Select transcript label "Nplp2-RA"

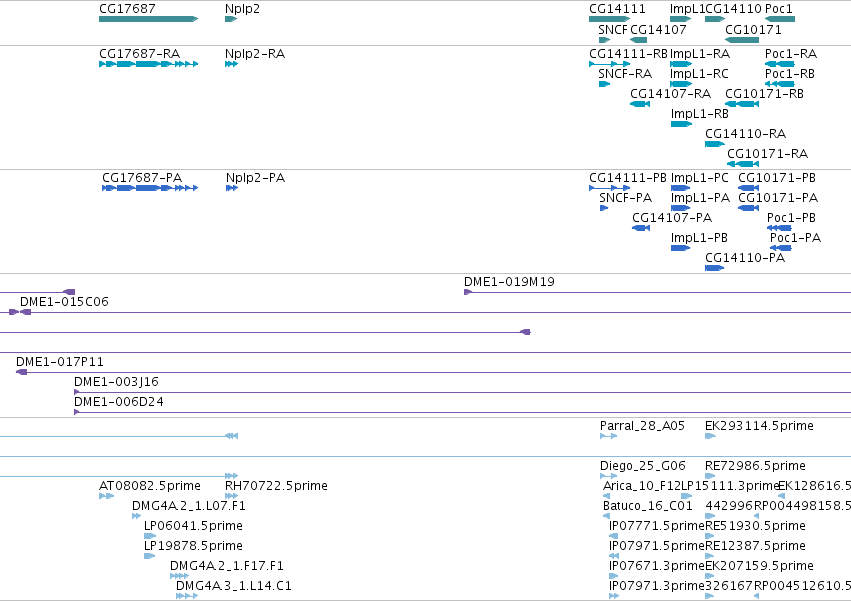255,54
